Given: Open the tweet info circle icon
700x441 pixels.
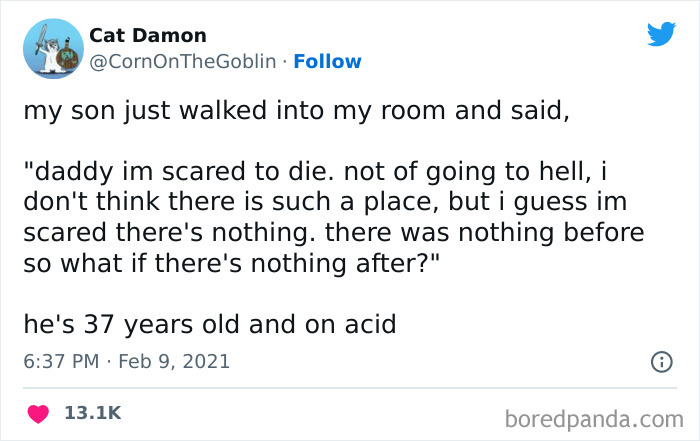Looking at the screenshot, I should 661,361.
